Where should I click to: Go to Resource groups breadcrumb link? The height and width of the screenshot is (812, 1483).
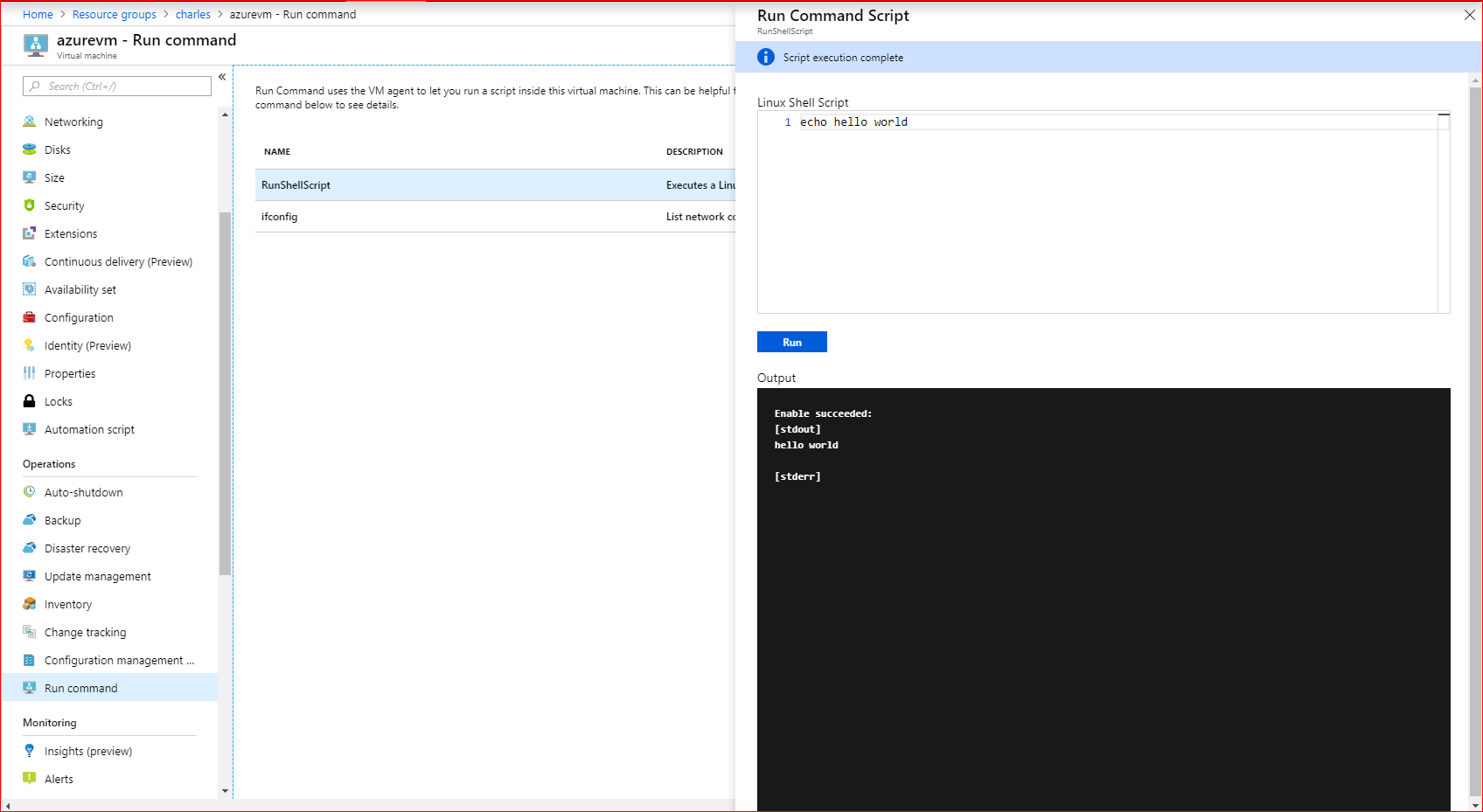pos(115,15)
